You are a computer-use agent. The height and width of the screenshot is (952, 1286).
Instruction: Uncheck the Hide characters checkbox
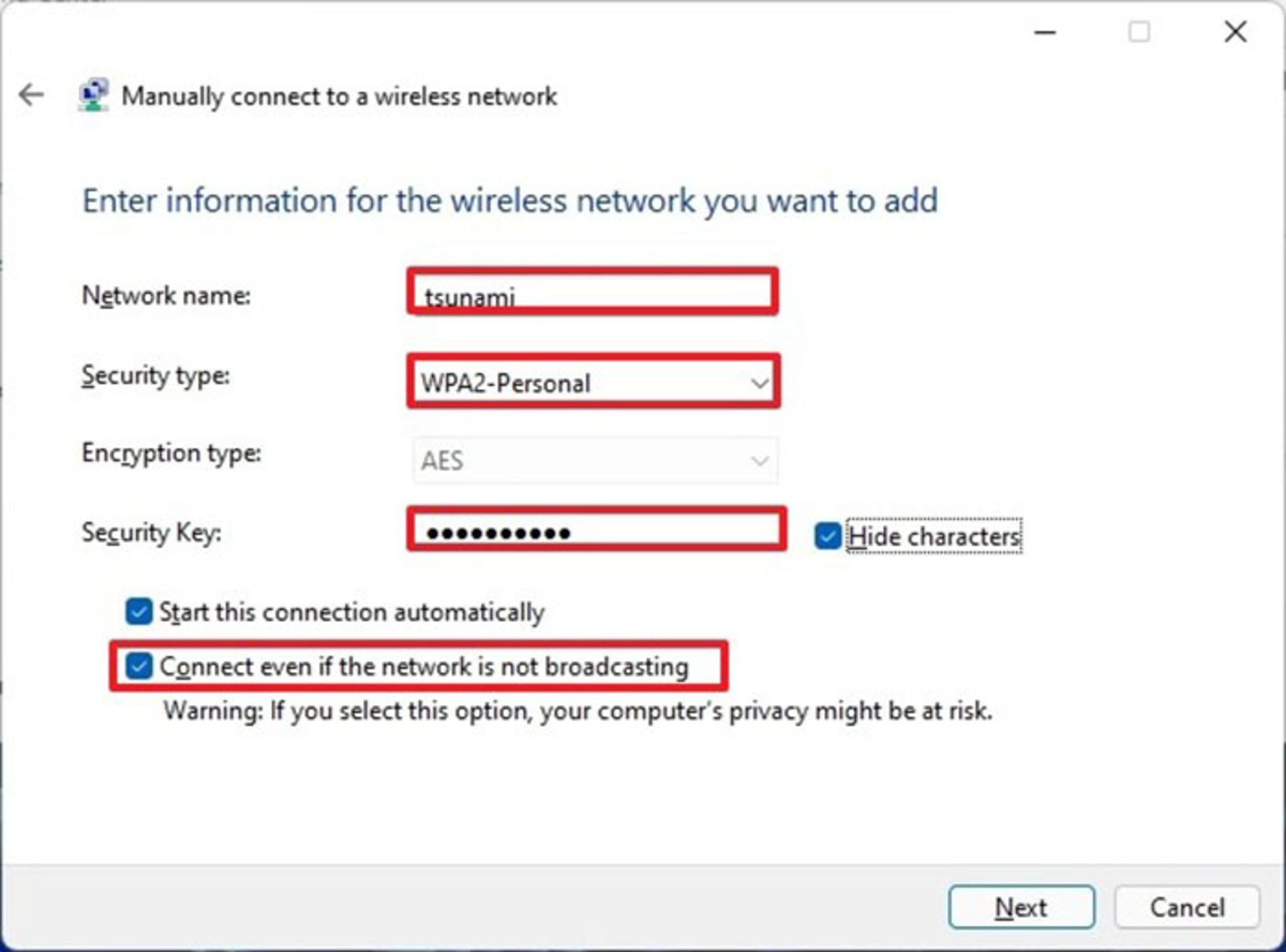(x=828, y=536)
